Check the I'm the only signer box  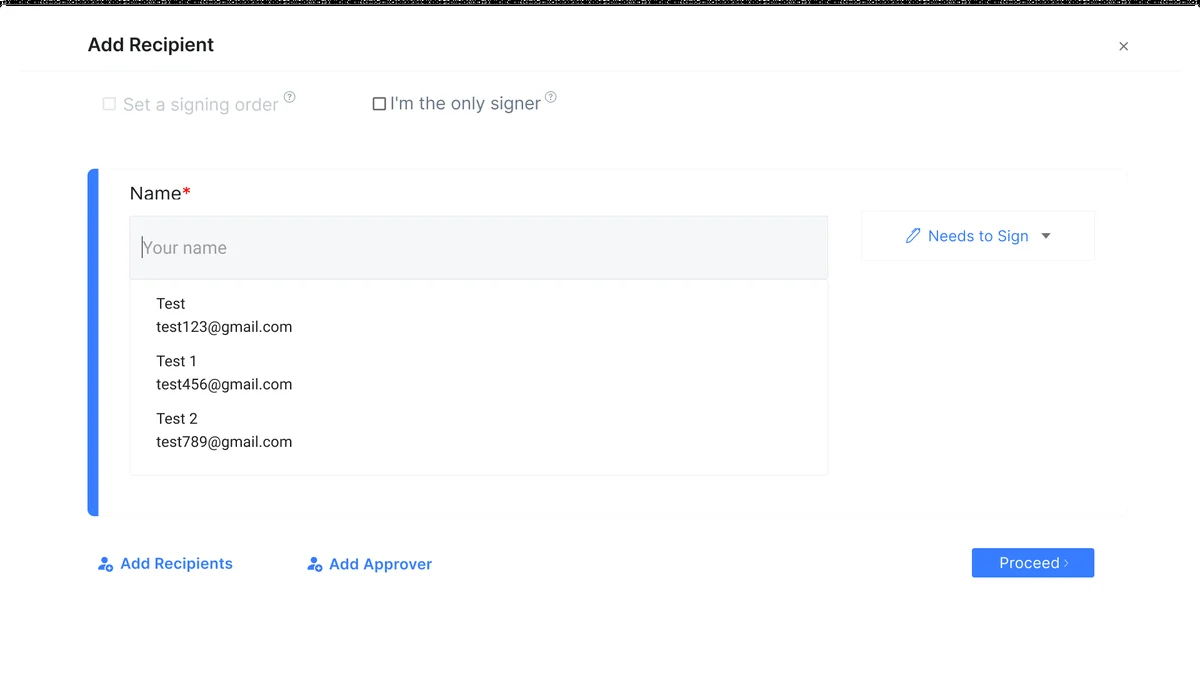coord(379,104)
